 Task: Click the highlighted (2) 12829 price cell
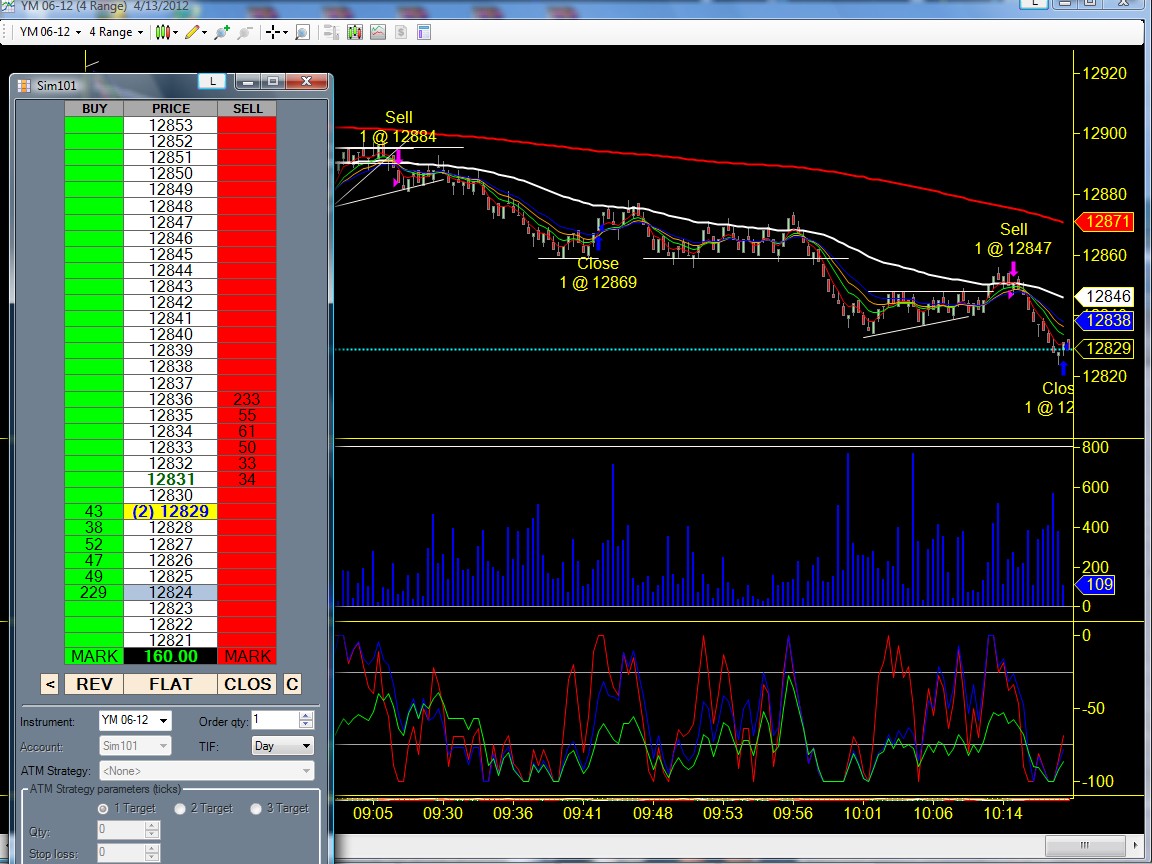point(170,511)
